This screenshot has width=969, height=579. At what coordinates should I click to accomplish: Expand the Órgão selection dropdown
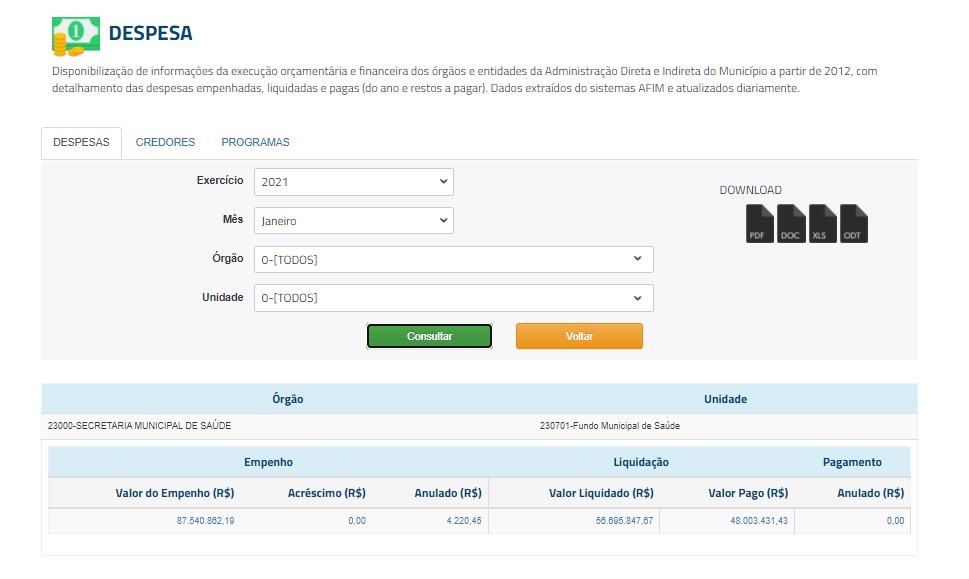click(x=453, y=260)
